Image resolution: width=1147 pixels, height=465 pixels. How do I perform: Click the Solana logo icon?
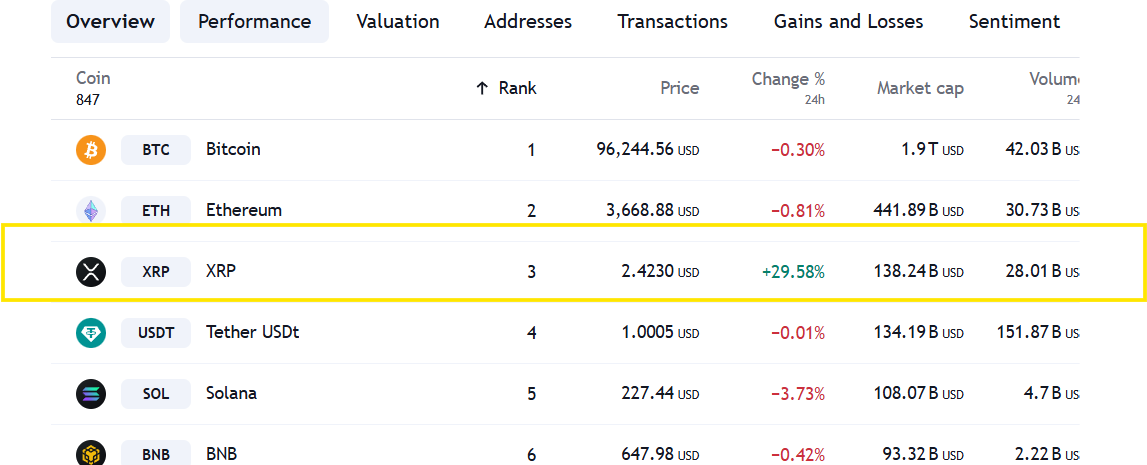click(x=91, y=394)
